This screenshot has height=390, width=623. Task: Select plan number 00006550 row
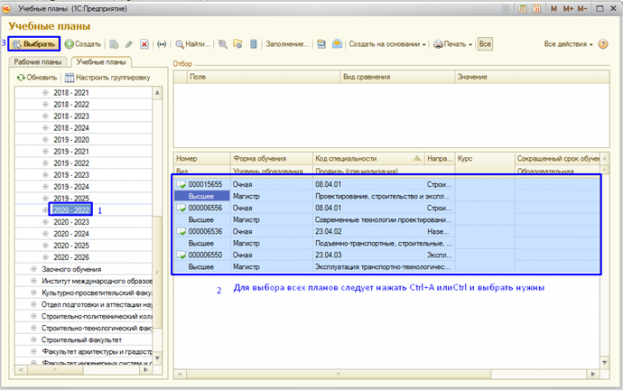click(386, 261)
